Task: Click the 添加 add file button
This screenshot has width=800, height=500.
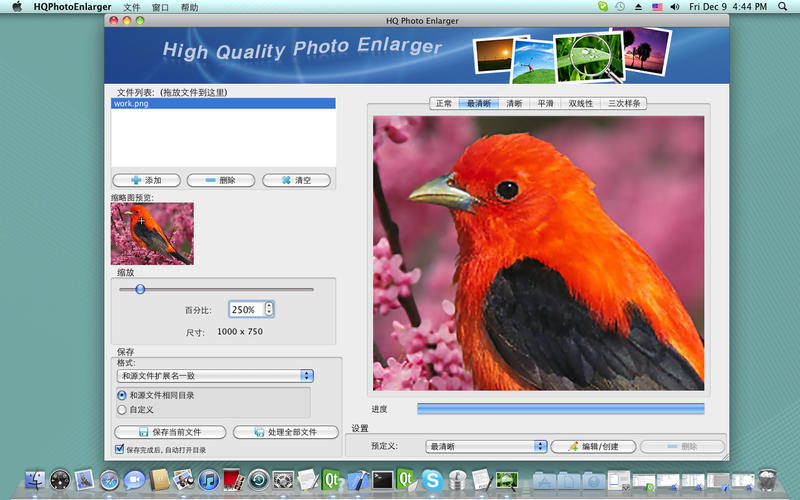Action: point(146,180)
